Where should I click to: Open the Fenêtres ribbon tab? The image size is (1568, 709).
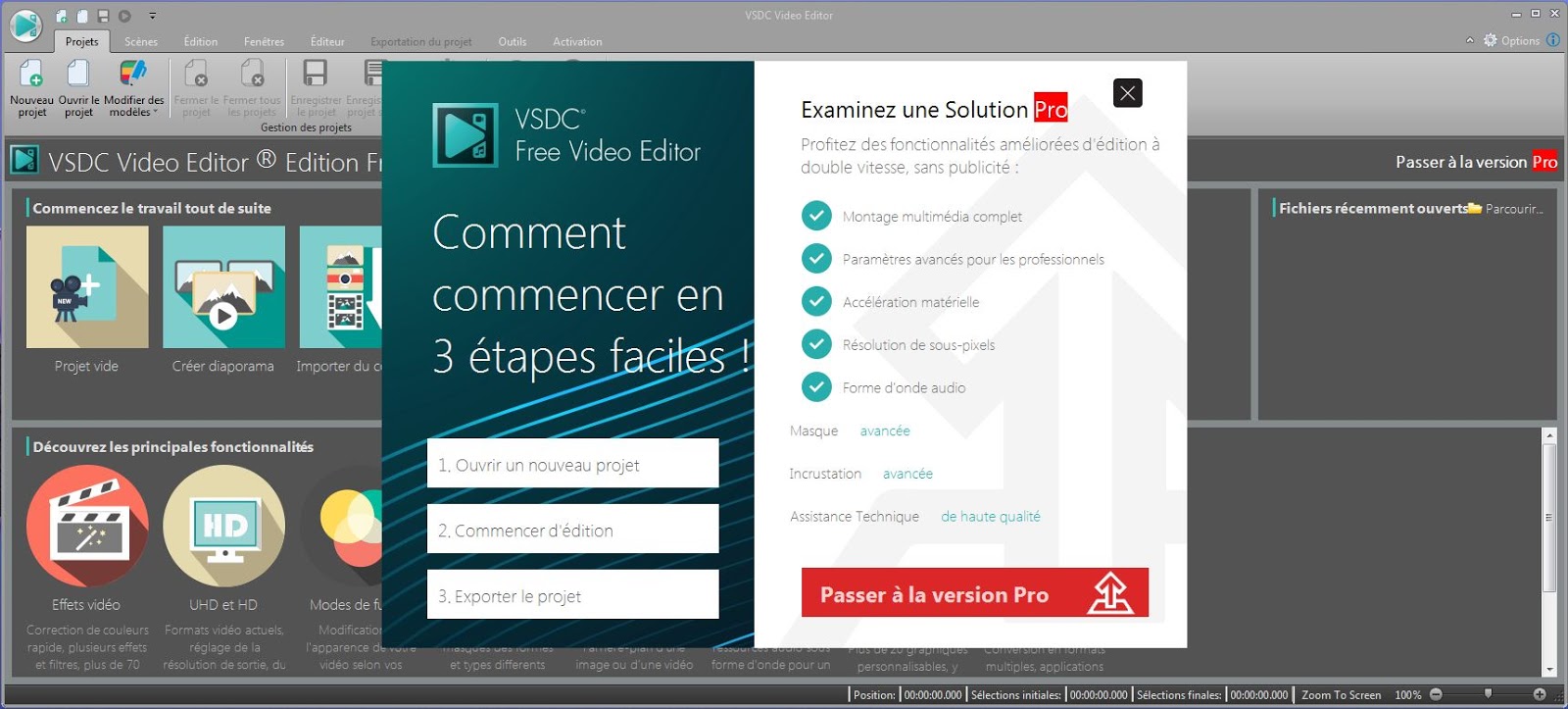[264, 41]
